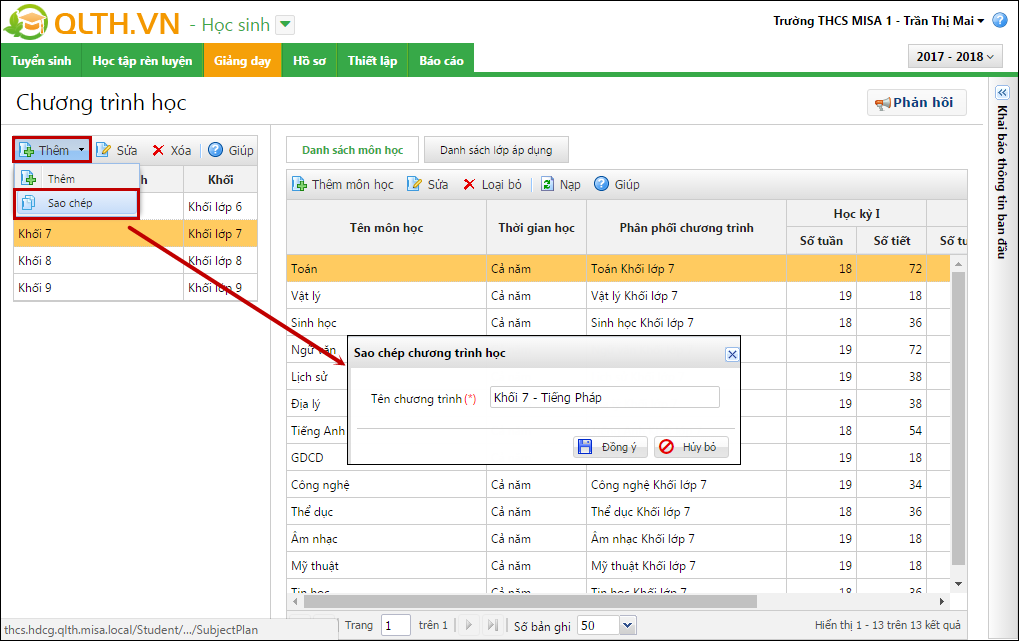The height and width of the screenshot is (641, 1019).
Task: Select Thêm item in the dropdown menu
Action: click(61, 179)
